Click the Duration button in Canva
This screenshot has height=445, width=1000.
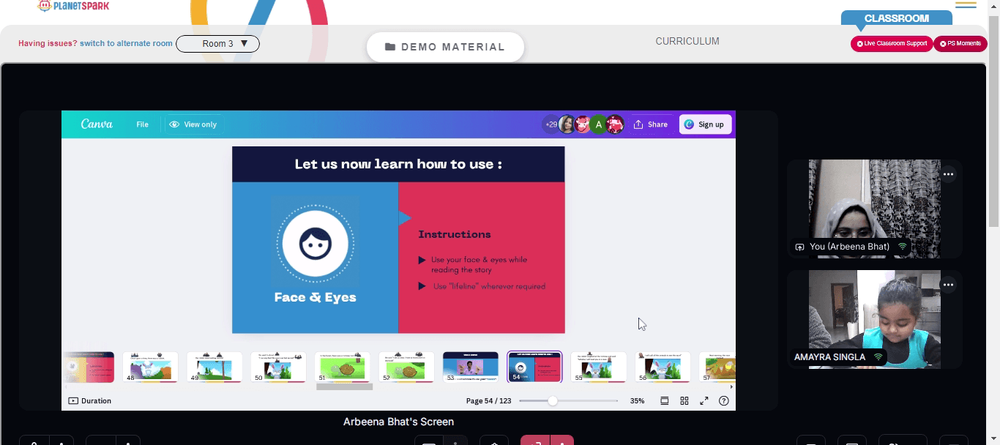click(x=90, y=401)
